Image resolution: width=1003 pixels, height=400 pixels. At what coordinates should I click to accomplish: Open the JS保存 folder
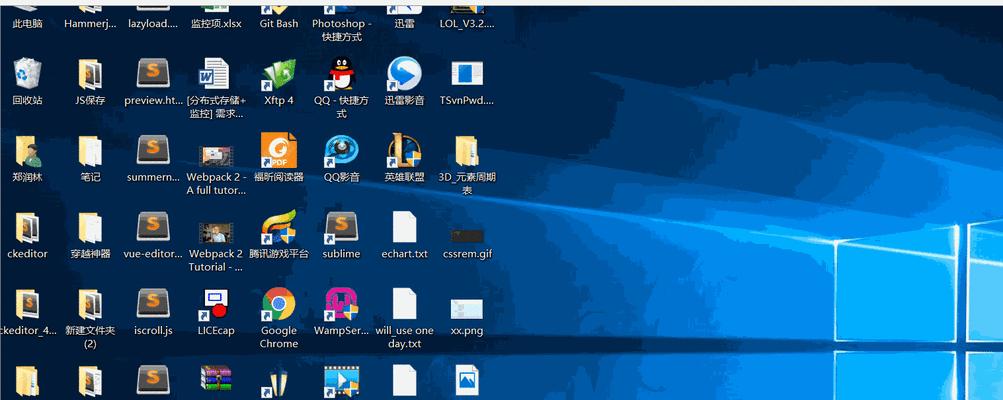(90, 74)
